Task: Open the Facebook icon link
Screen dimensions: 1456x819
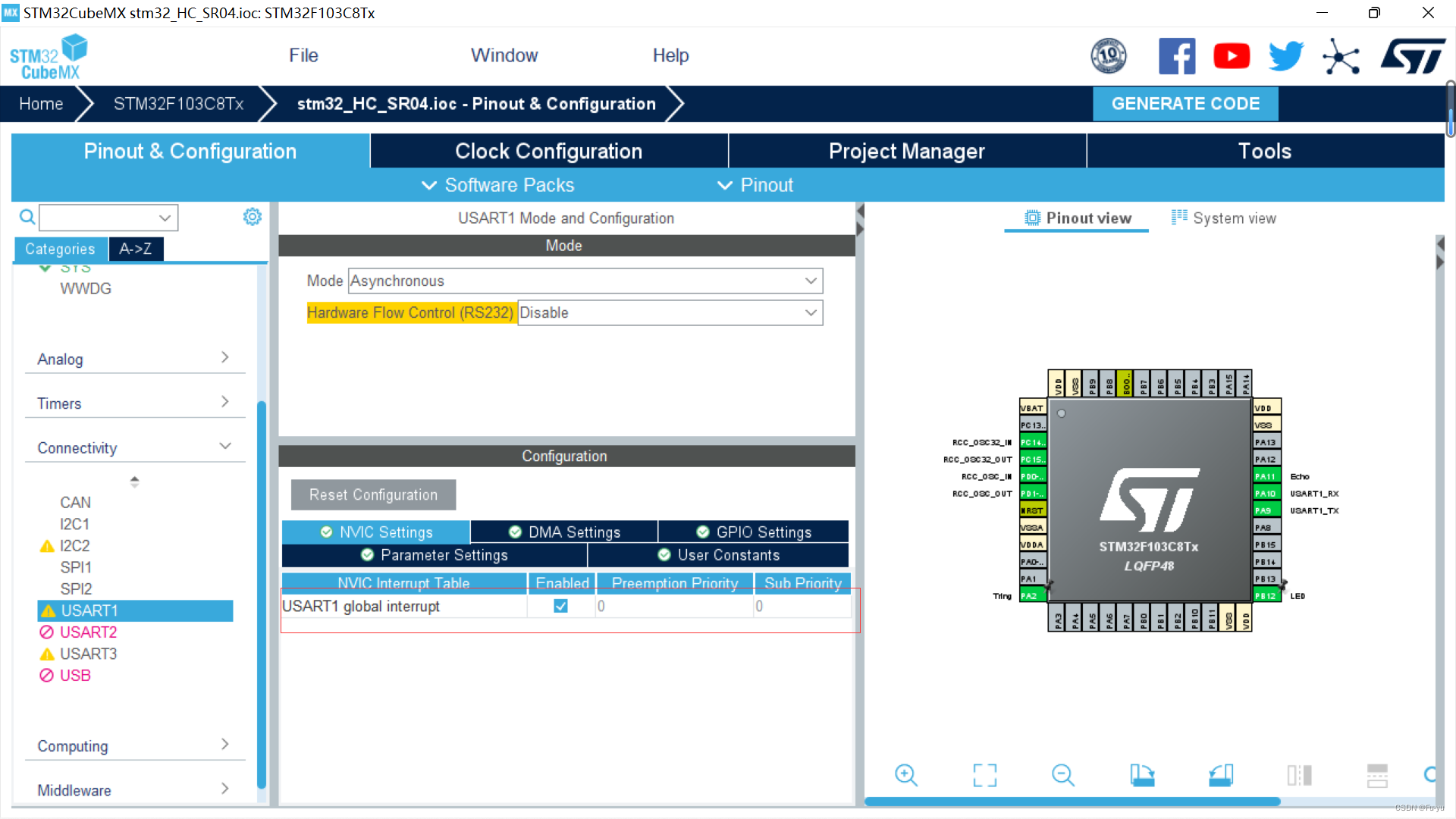Action: [x=1177, y=56]
